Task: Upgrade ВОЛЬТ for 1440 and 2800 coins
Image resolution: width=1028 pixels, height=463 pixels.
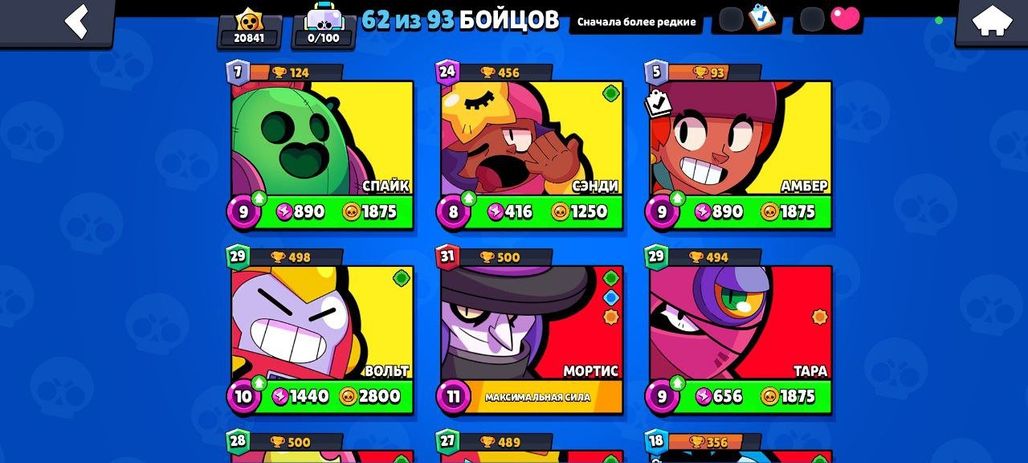Action: [x=334, y=396]
